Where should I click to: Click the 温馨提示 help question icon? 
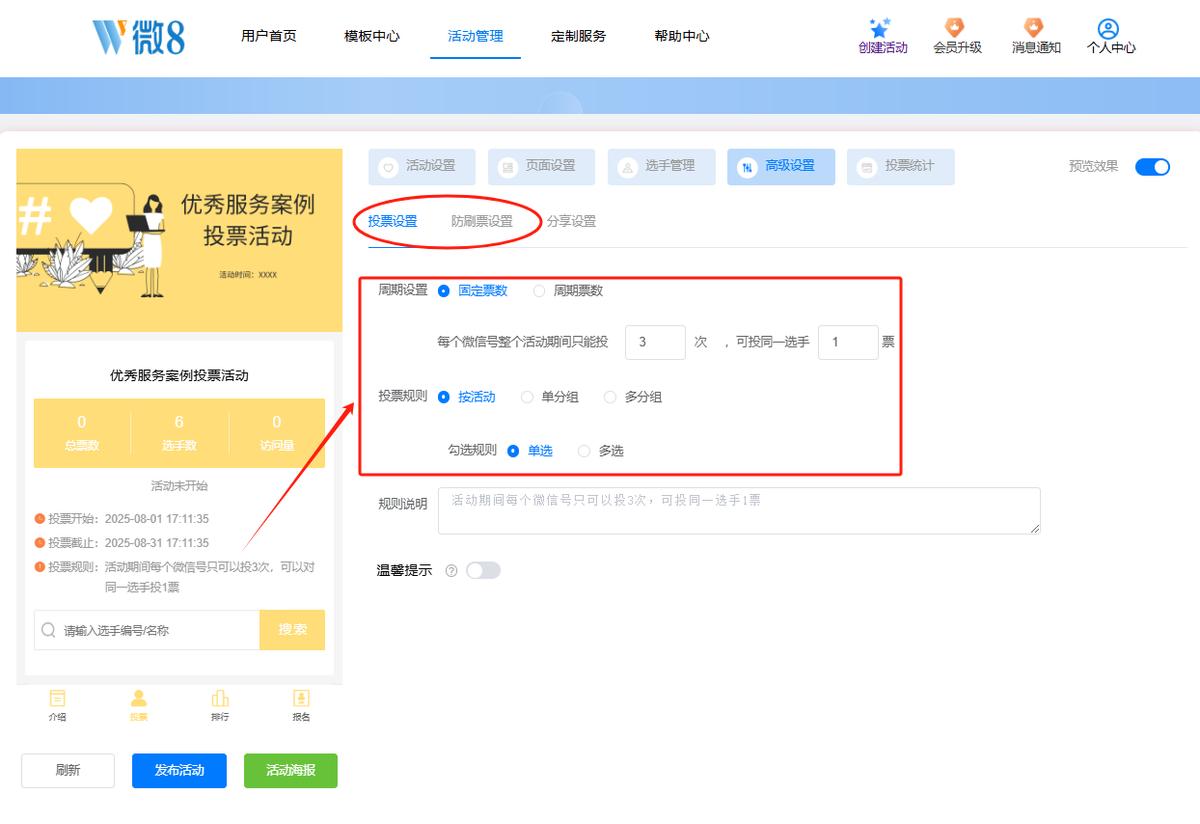[451, 571]
